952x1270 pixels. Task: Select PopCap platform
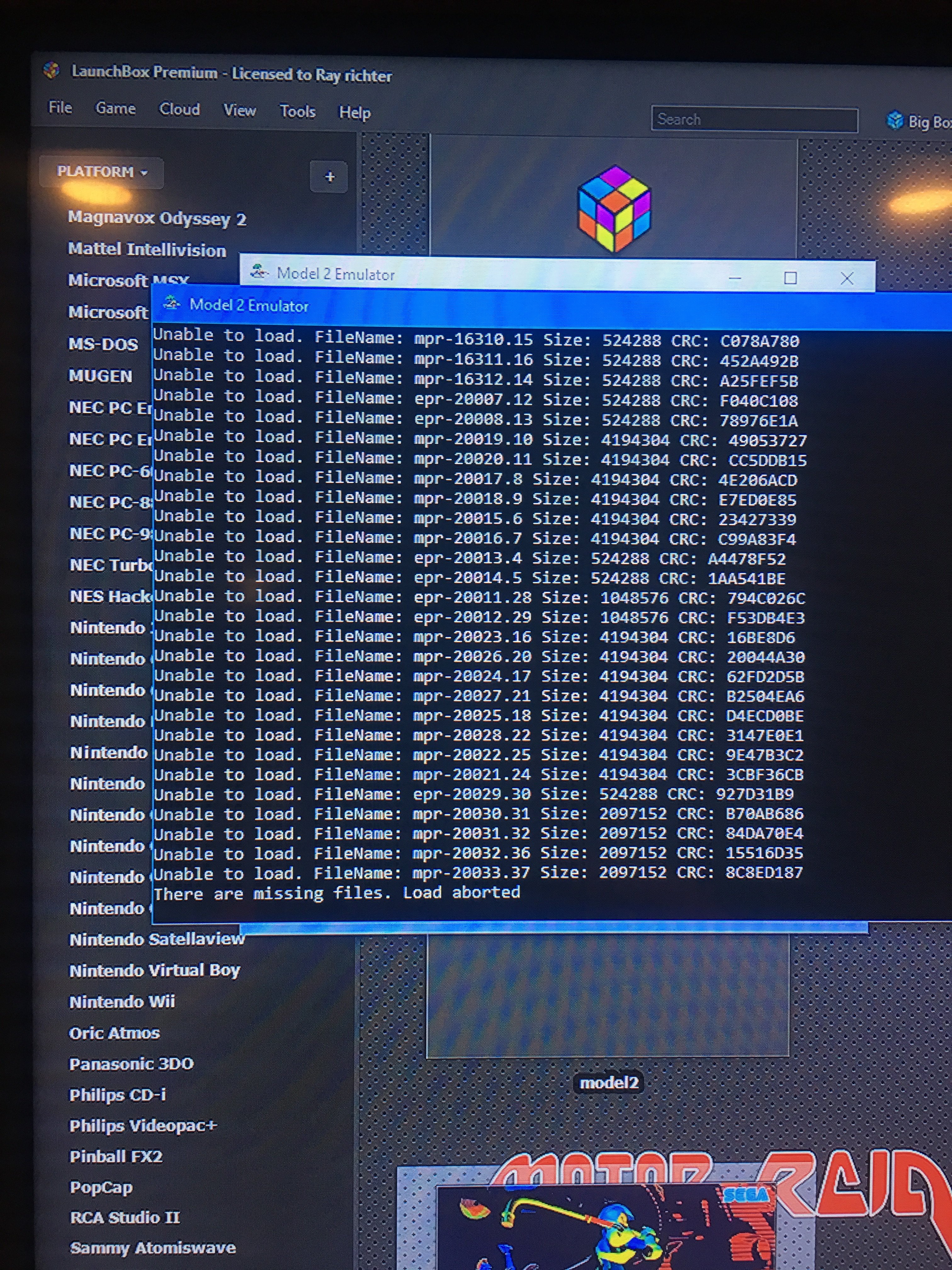pyautogui.click(x=101, y=1187)
